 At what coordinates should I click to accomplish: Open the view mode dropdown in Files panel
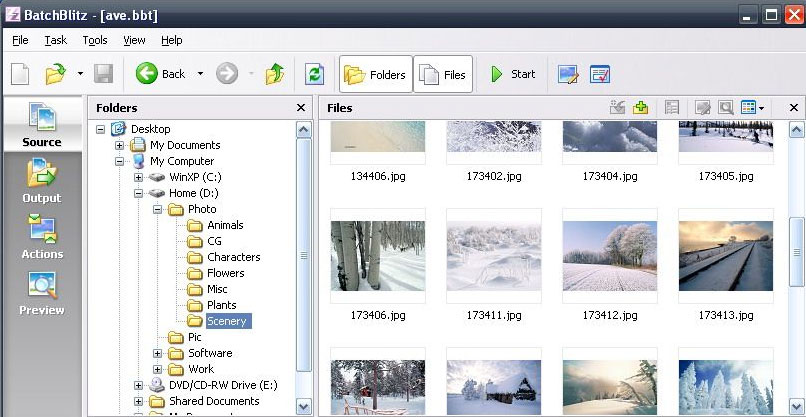762,108
